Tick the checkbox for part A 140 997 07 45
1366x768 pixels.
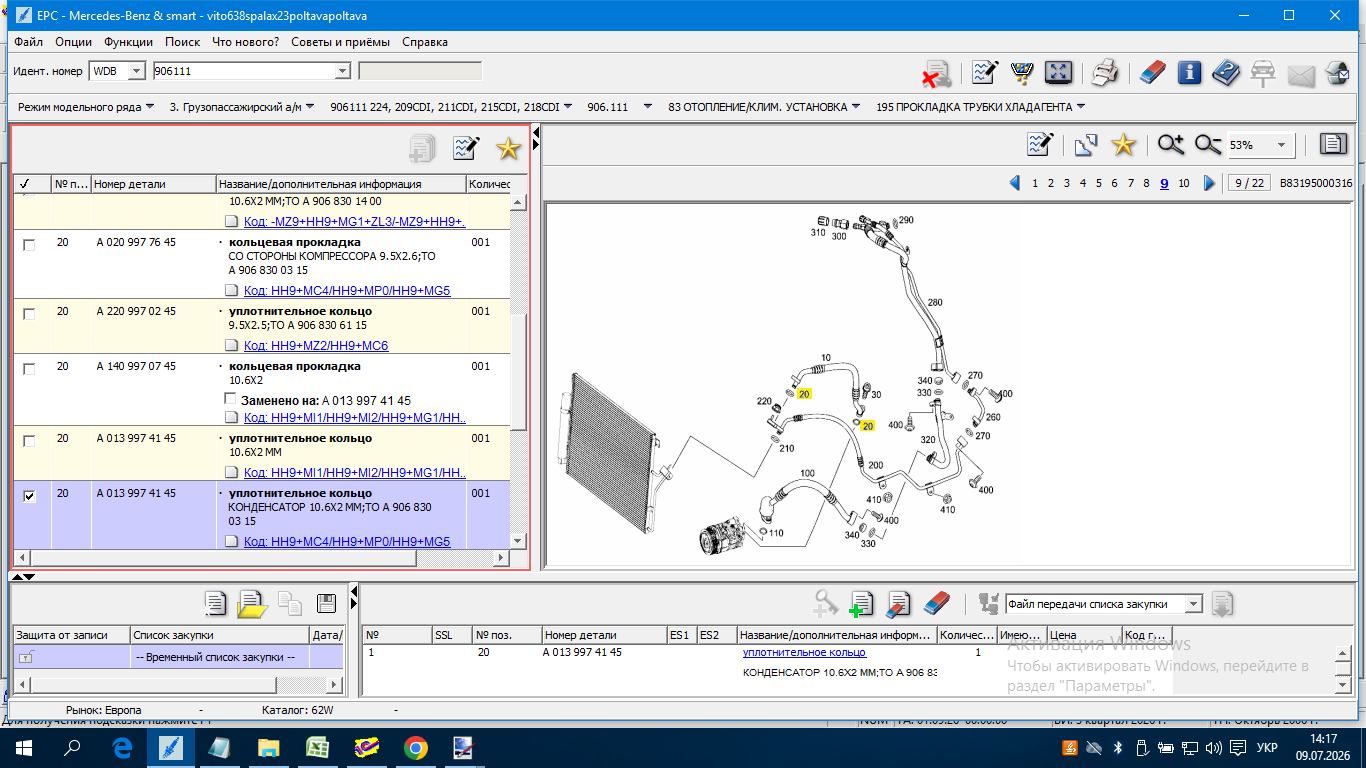click(x=29, y=369)
